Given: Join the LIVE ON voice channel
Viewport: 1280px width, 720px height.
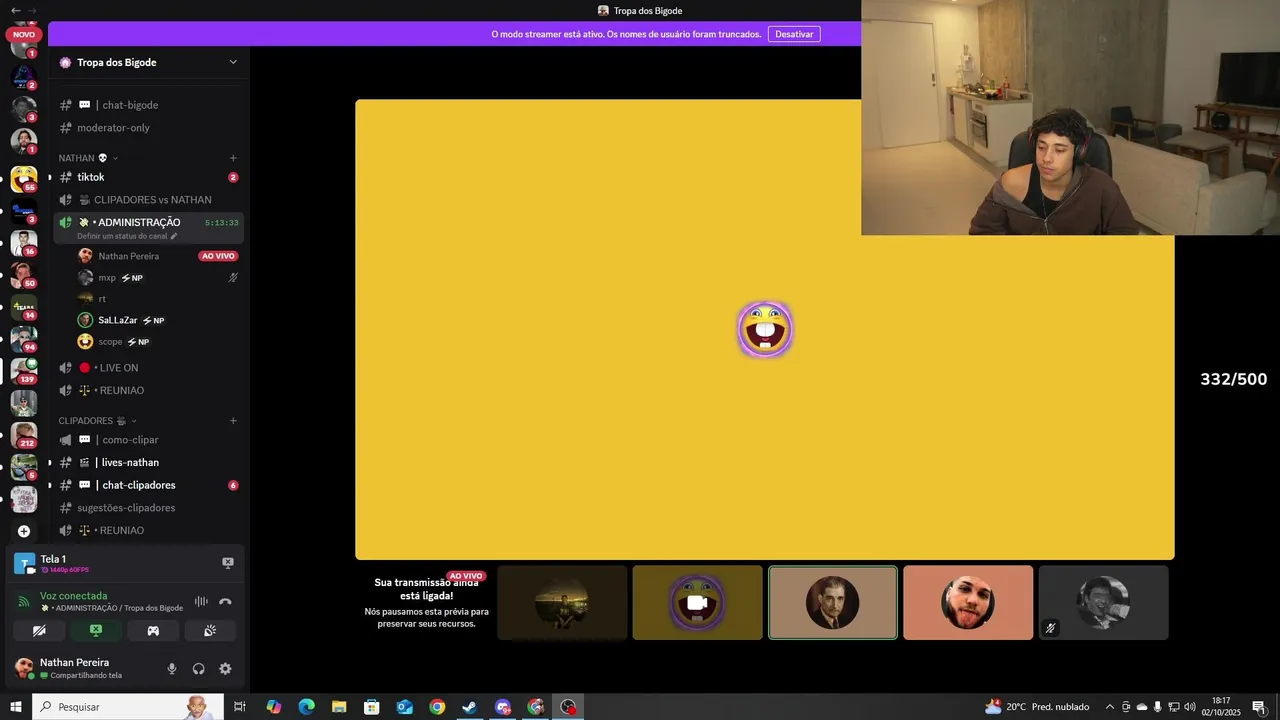Looking at the screenshot, I should 148,368.
